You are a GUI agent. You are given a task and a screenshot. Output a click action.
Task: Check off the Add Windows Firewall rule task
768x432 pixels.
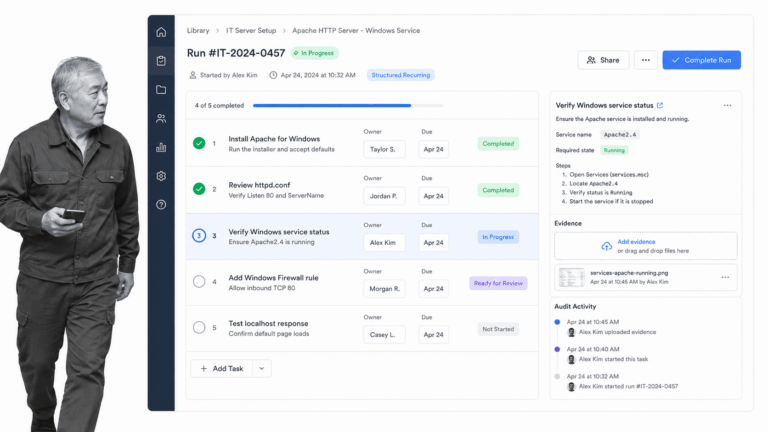[199, 281]
